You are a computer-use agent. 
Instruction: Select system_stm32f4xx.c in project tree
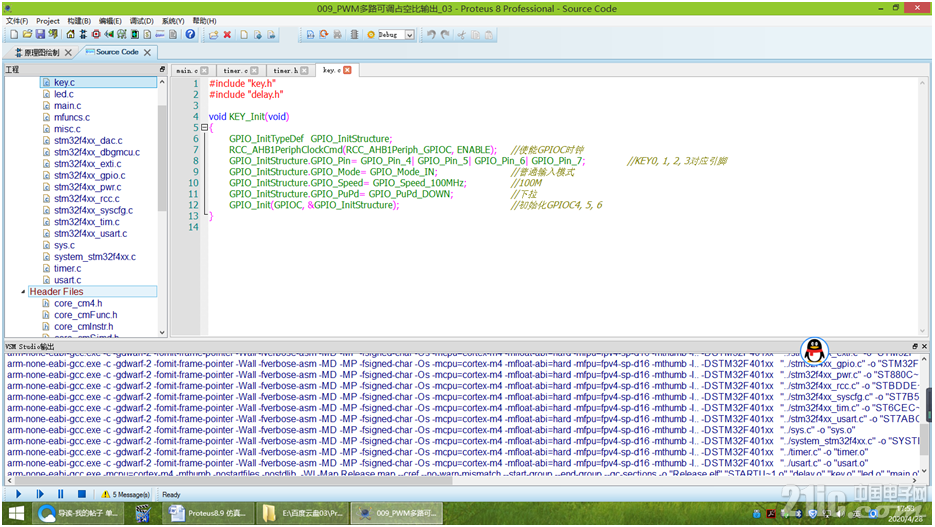(x=94, y=257)
